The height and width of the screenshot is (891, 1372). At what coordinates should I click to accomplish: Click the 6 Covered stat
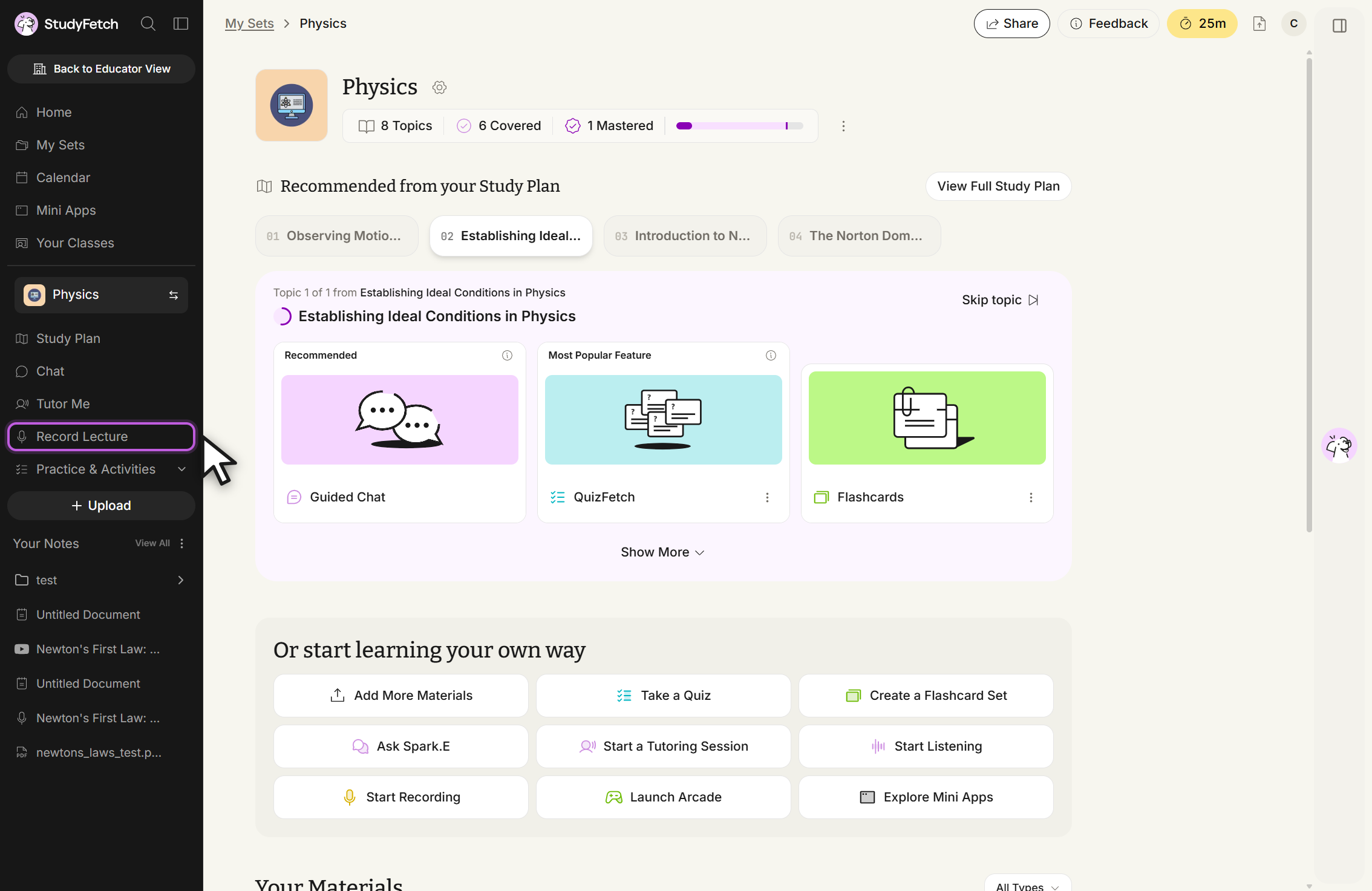[x=499, y=126]
